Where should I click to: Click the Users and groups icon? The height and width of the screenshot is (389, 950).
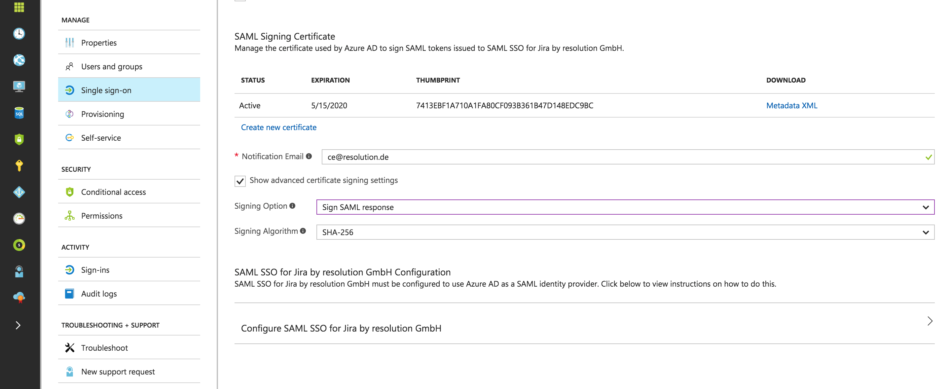coord(70,67)
